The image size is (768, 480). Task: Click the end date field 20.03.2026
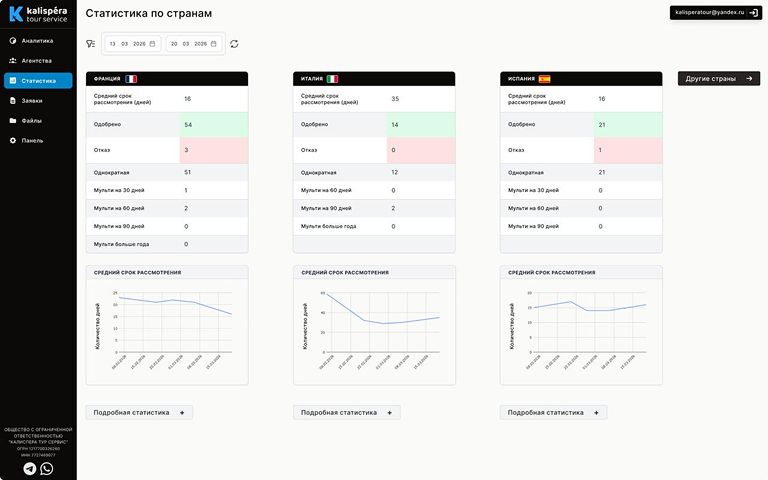(x=193, y=44)
